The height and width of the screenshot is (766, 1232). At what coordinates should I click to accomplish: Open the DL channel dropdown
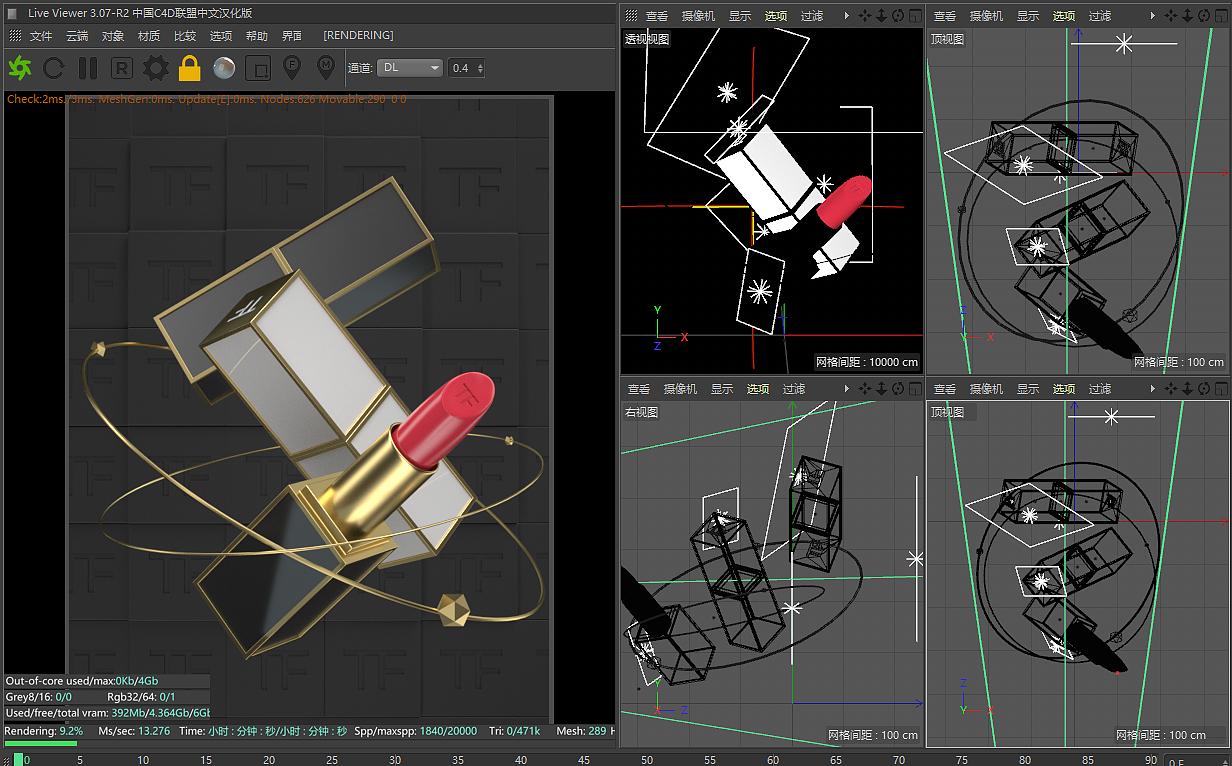(x=410, y=68)
